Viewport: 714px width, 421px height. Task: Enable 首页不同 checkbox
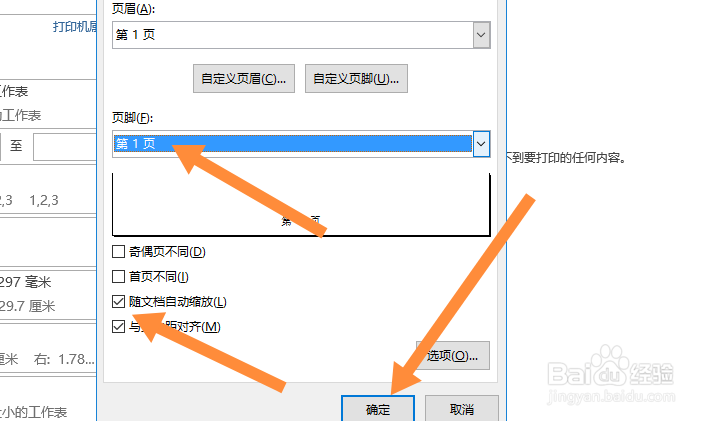point(118,277)
